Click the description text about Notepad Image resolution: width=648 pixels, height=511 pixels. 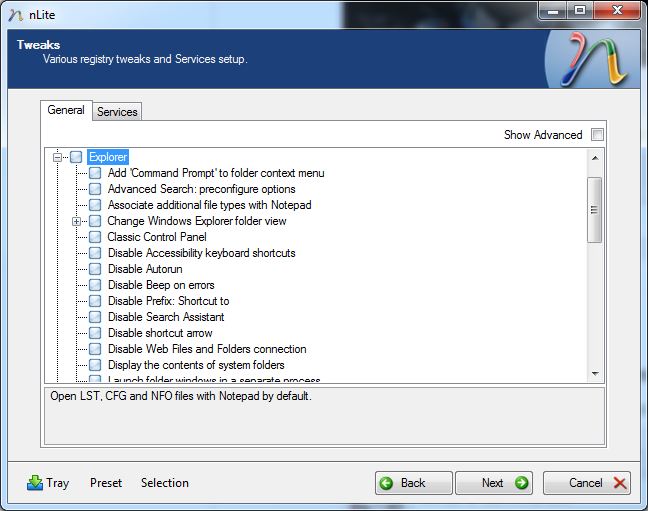click(181, 396)
